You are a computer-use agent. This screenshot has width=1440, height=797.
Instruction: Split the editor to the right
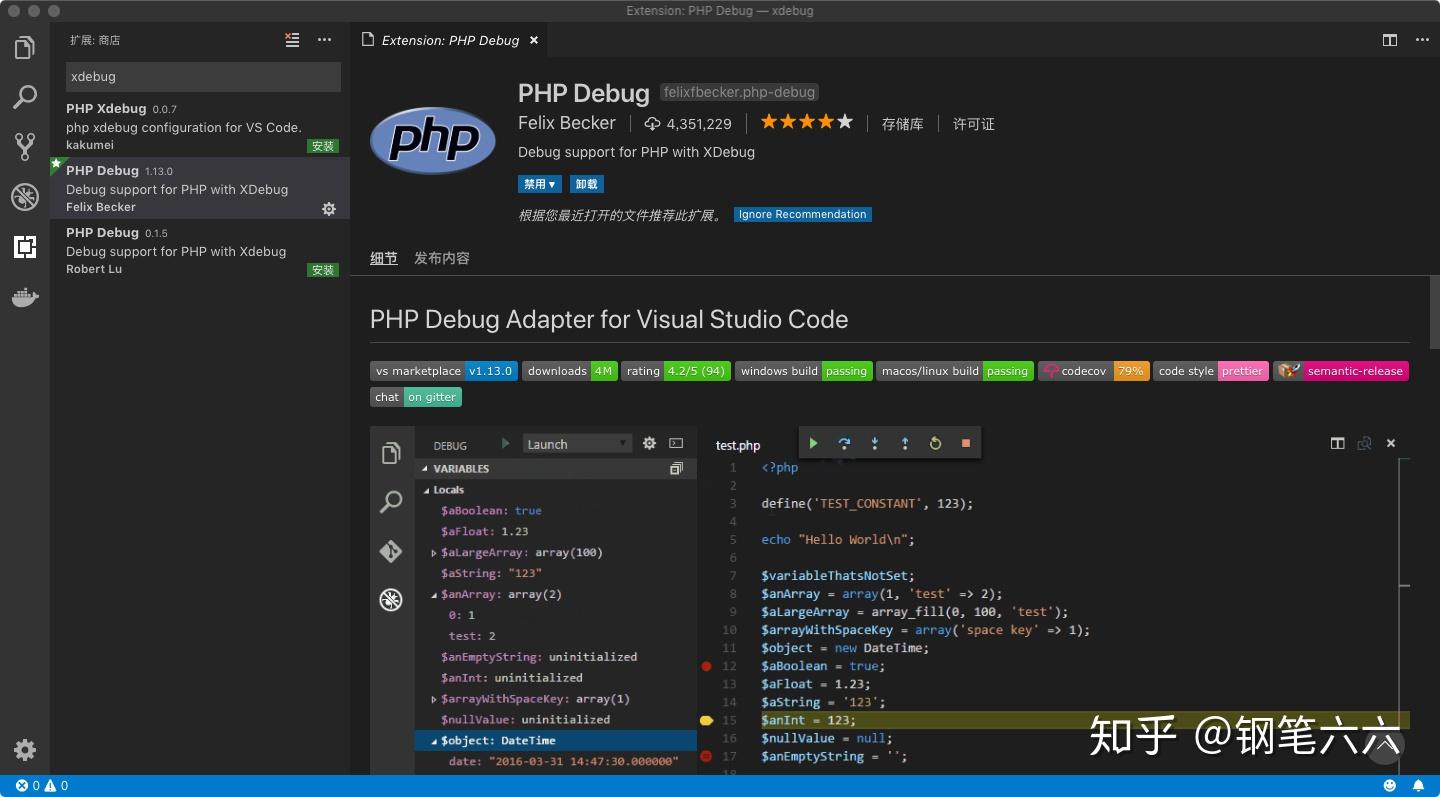pyautogui.click(x=1390, y=40)
